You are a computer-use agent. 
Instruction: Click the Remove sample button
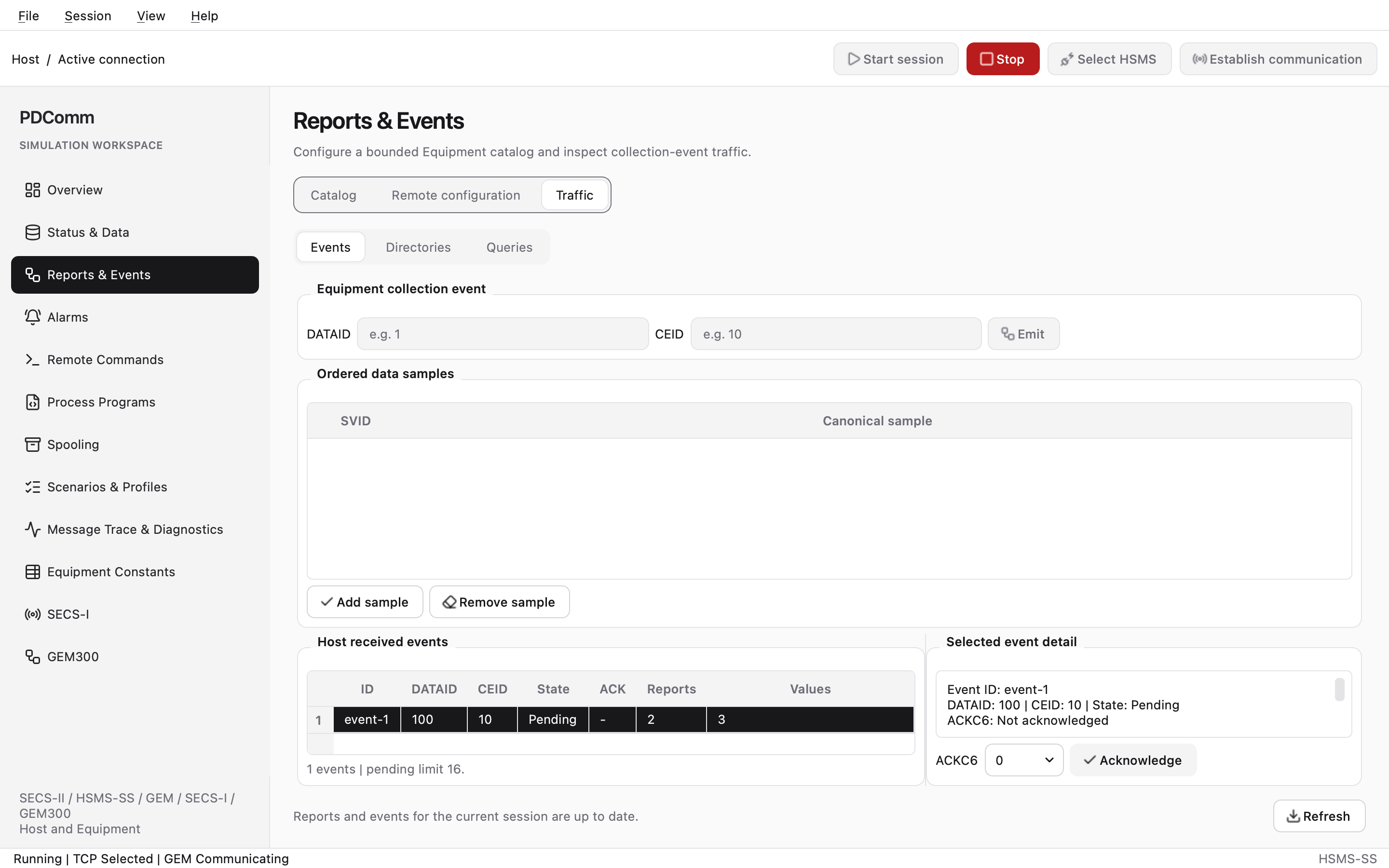(x=499, y=602)
